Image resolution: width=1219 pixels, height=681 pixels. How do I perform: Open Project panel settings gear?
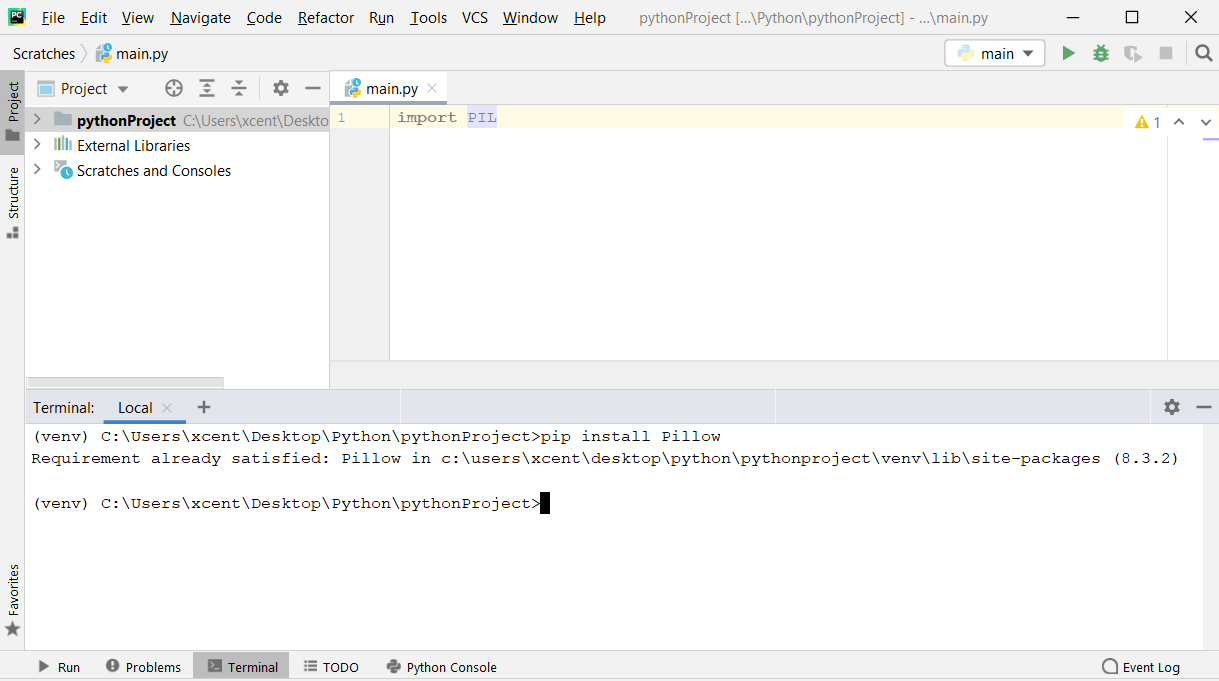280,88
